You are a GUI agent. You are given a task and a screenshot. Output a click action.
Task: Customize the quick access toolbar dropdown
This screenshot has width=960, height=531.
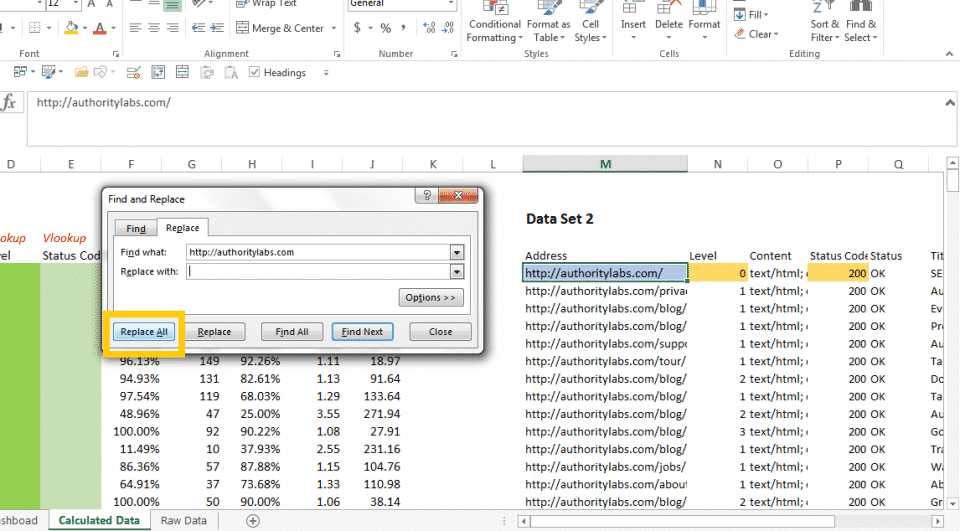tap(326, 73)
